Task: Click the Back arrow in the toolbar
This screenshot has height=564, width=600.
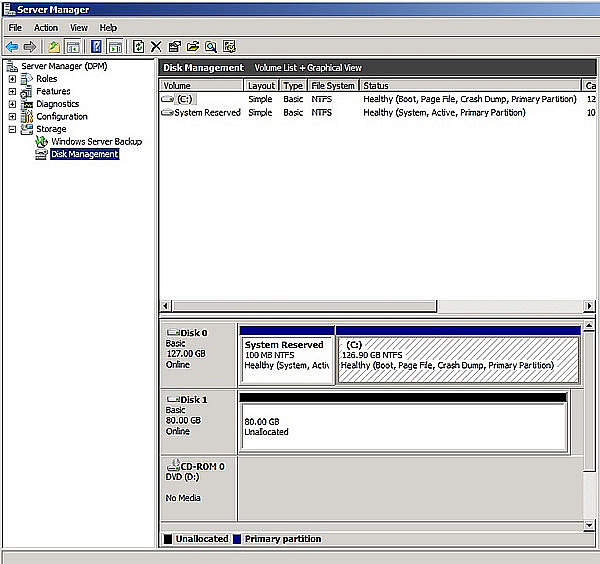Action: click(x=11, y=46)
